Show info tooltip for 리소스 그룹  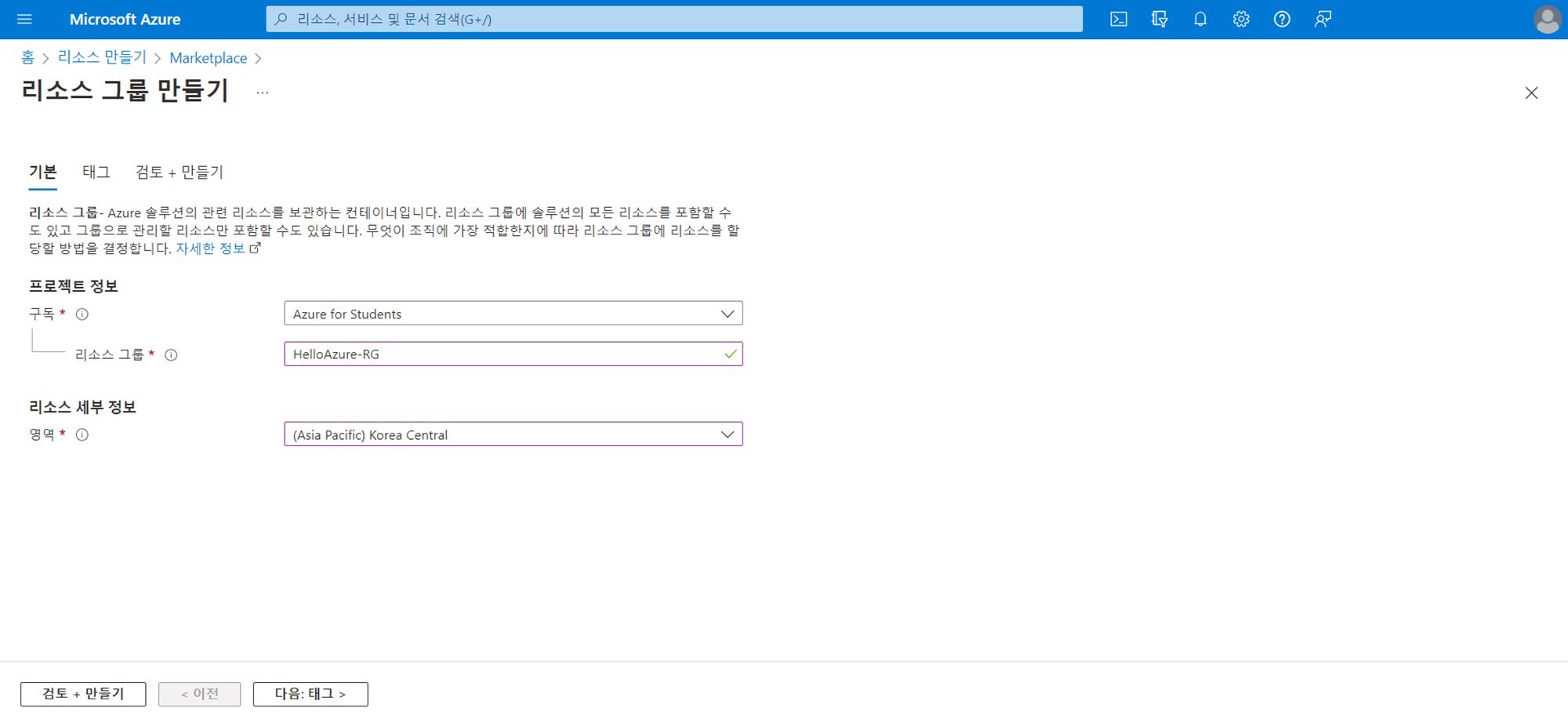click(171, 355)
